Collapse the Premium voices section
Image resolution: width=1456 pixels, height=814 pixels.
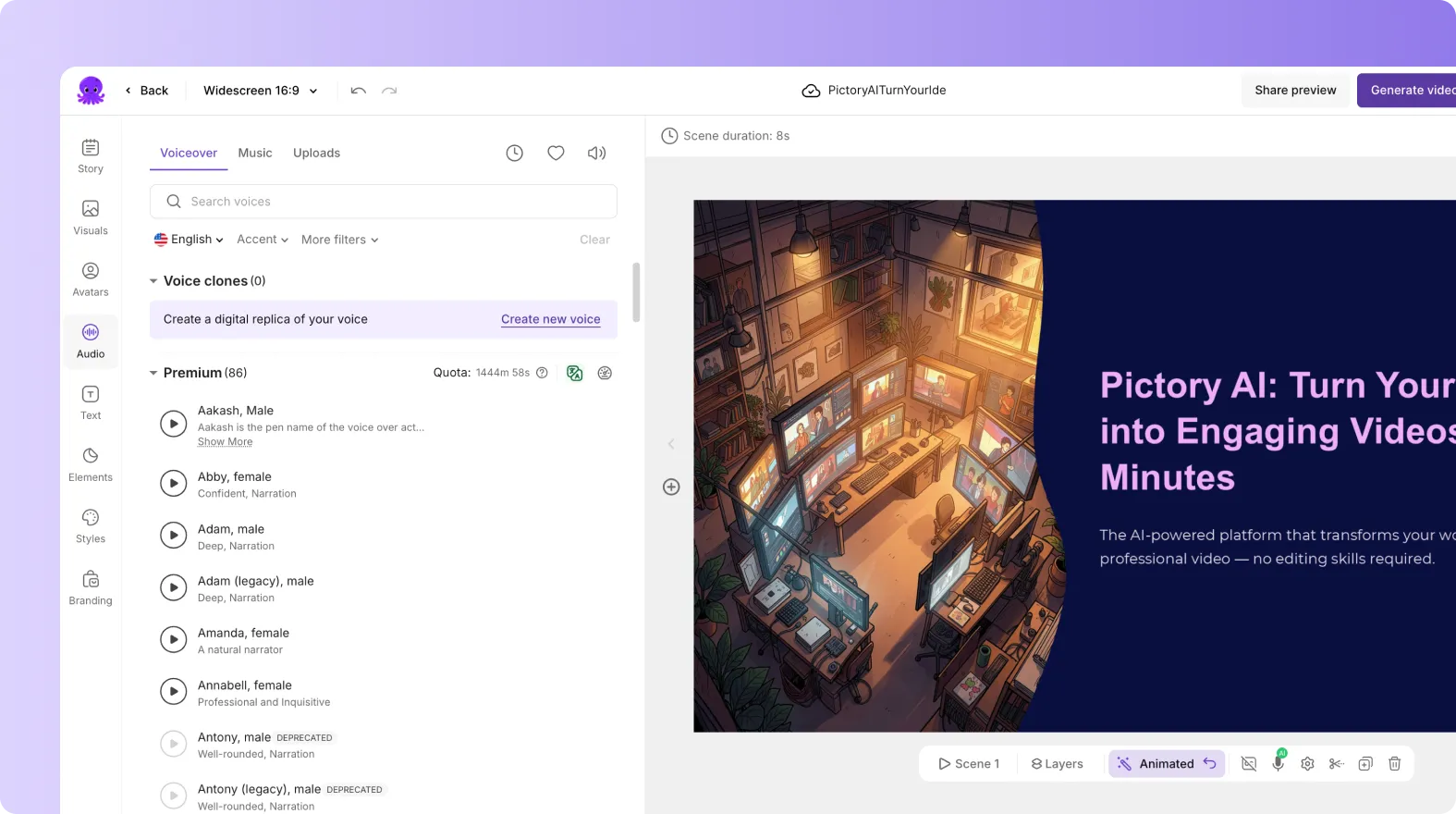(153, 373)
